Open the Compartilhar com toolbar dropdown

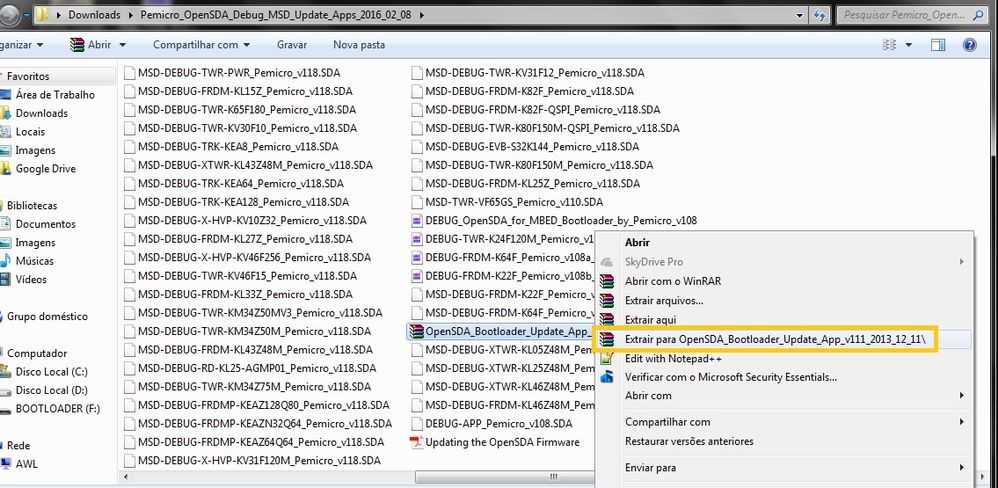click(201, 45)
